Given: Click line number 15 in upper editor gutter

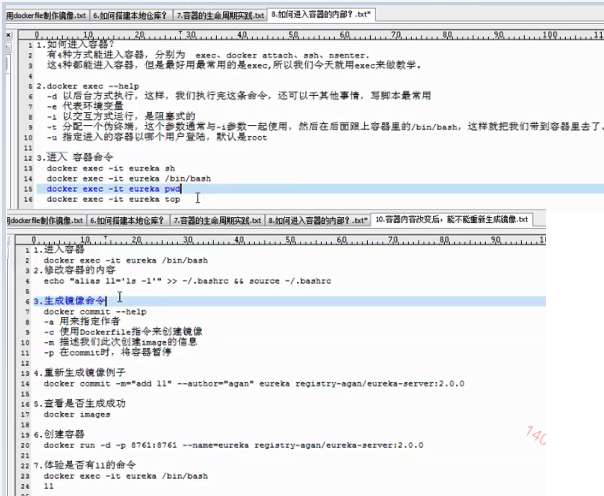Looking at the screenshot, I should click(28, 189).
